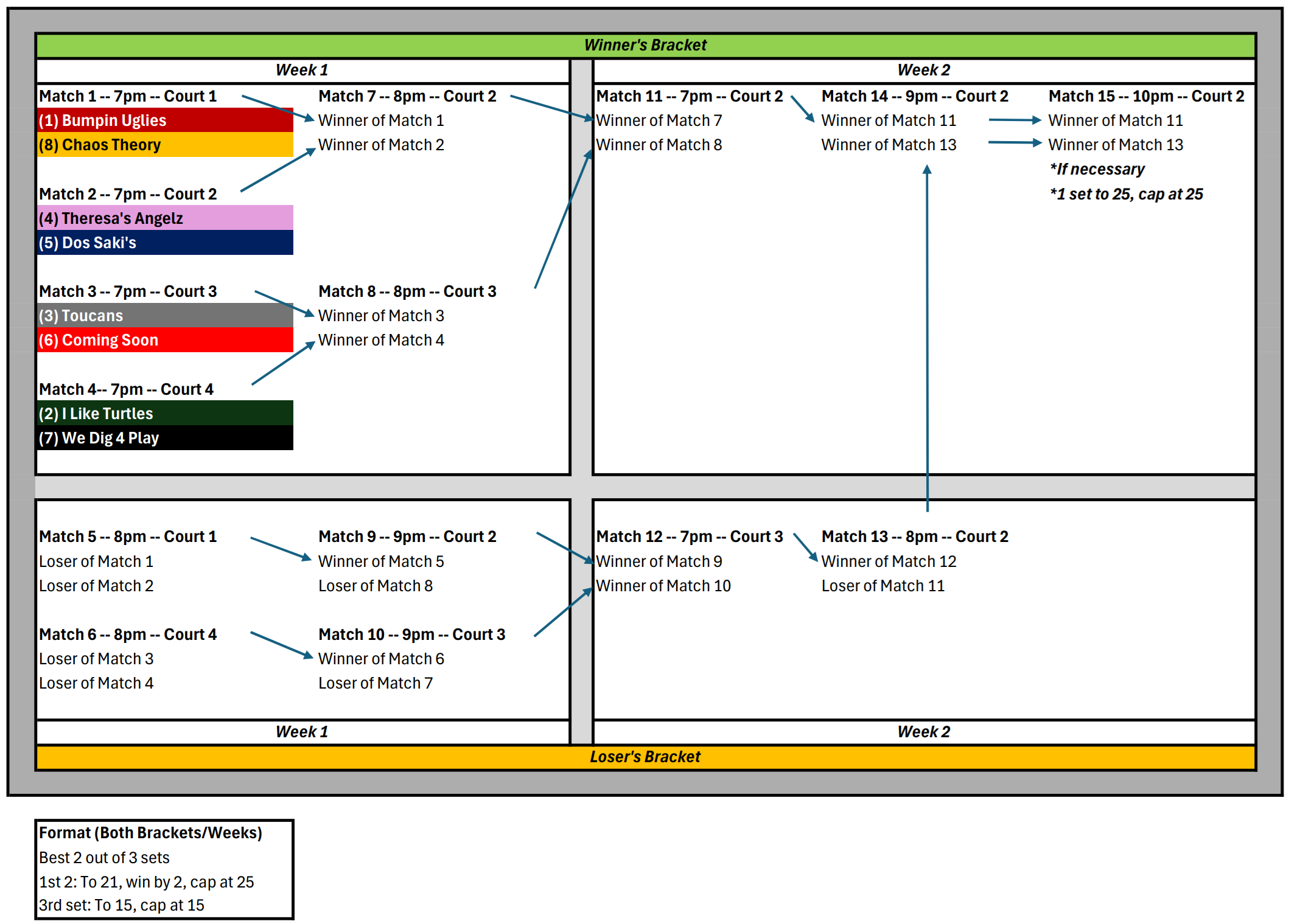This screenshot has width=1289, height=924.
Task: Select the '3rd set: To 15, cap at 15' line
Action: [x=122, y=905]
